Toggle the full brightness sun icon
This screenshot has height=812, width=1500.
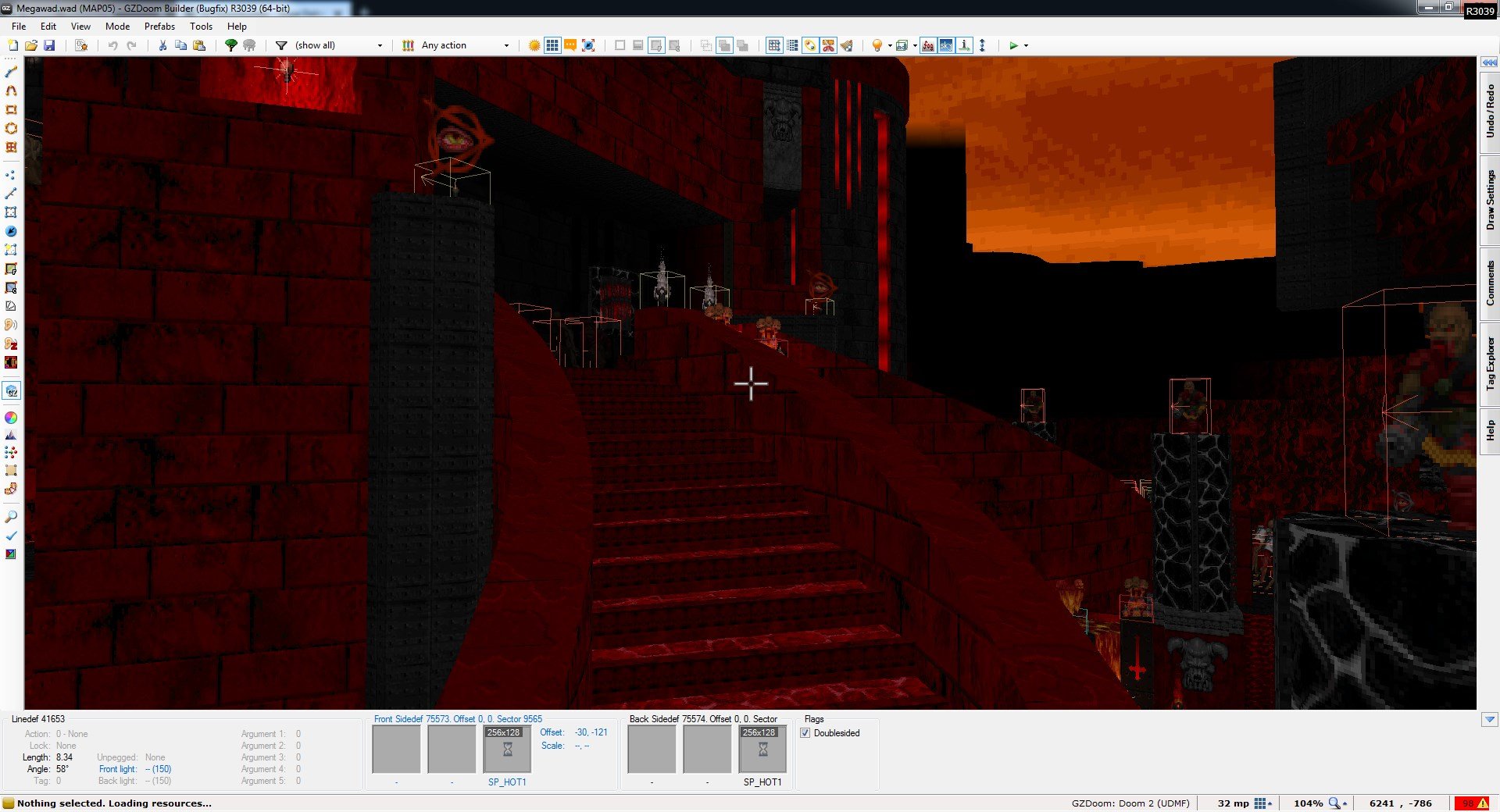point(534,45)
